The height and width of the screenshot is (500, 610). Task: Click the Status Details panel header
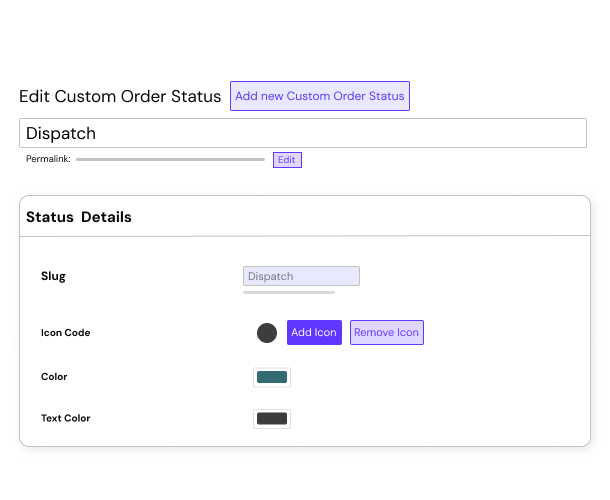pos(79,217)
